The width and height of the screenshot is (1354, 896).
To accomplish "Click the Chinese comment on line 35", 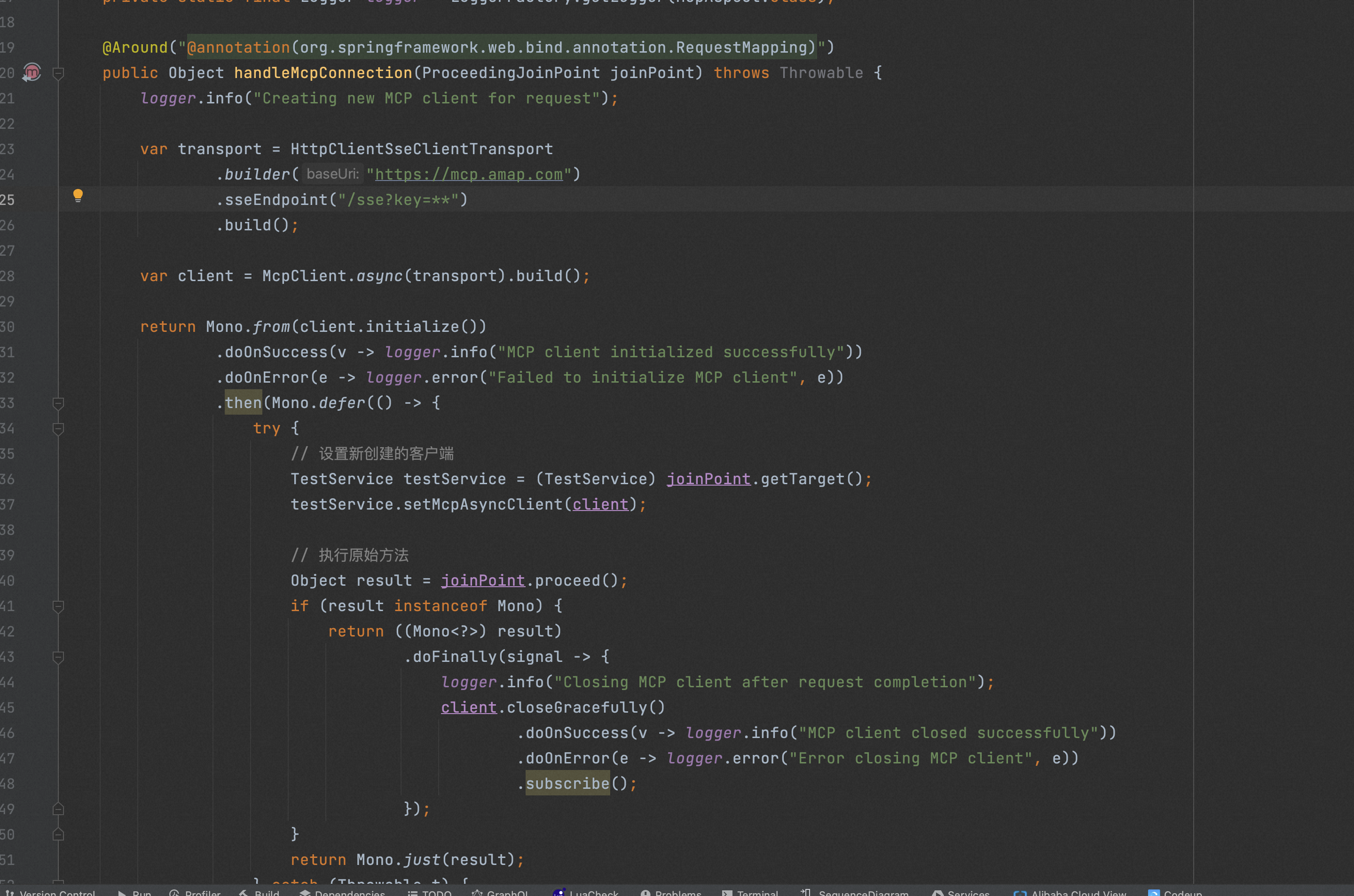I will coord(372,454).
